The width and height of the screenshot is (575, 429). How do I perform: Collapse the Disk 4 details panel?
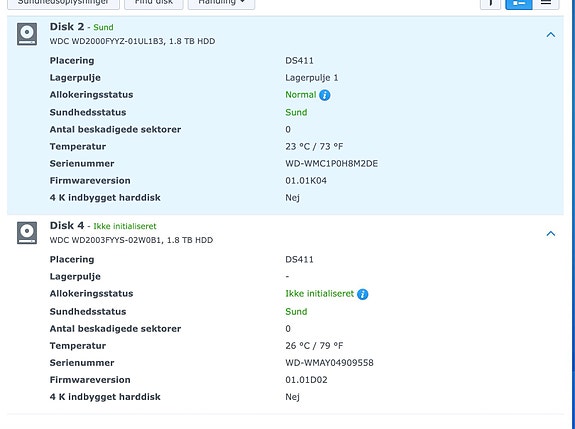click(x=550, y=234)
